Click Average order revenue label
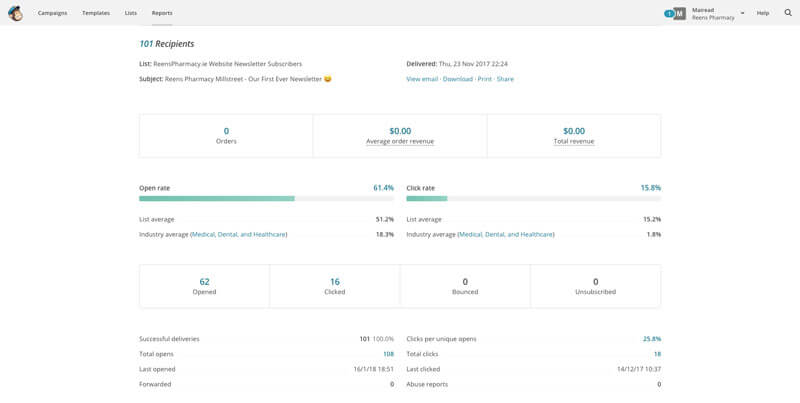The image size is (800, 403). tap(400, 141)
